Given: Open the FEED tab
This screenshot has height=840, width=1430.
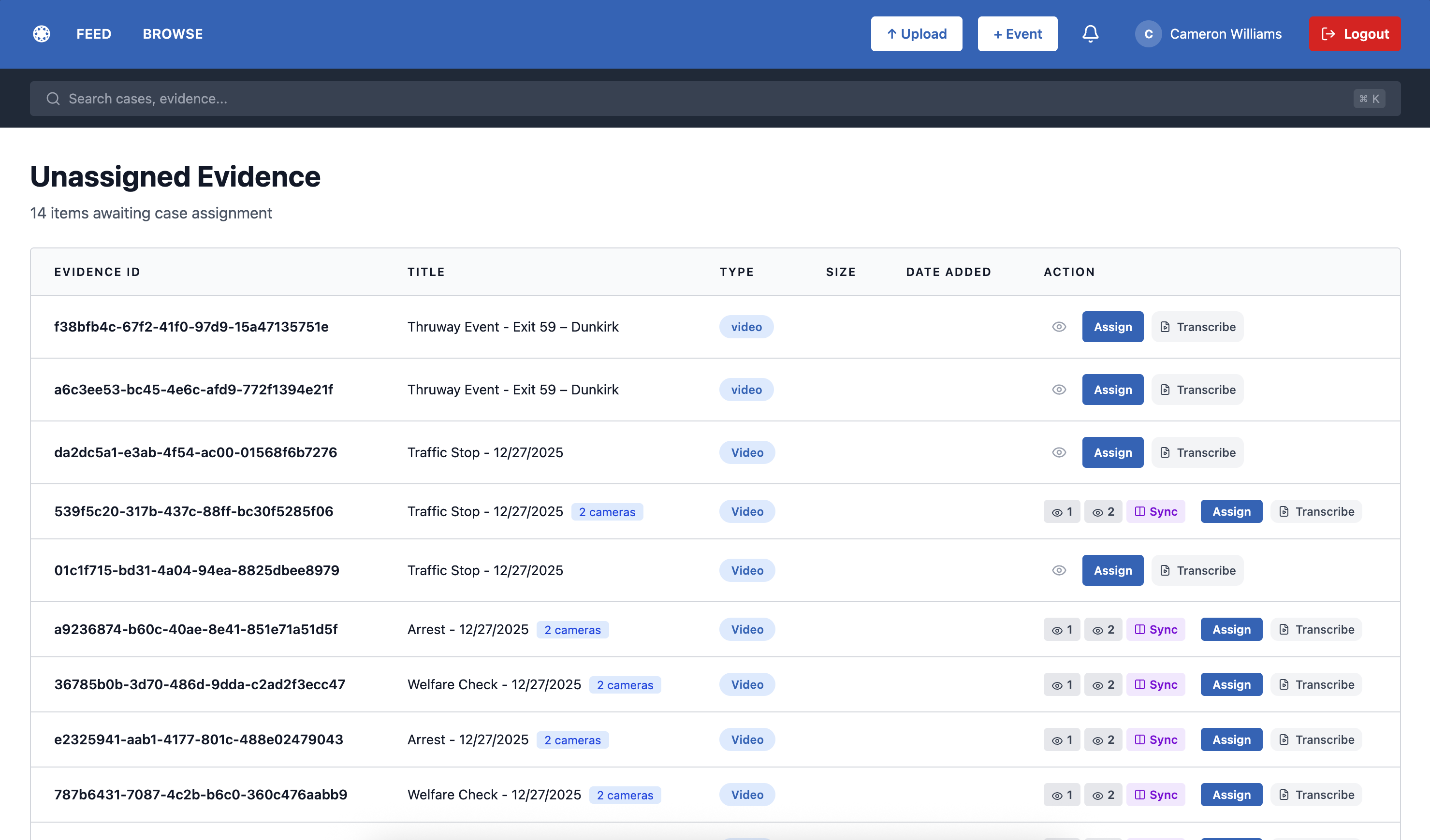Looking at the screenshot, I should click(x=94, y=34).
